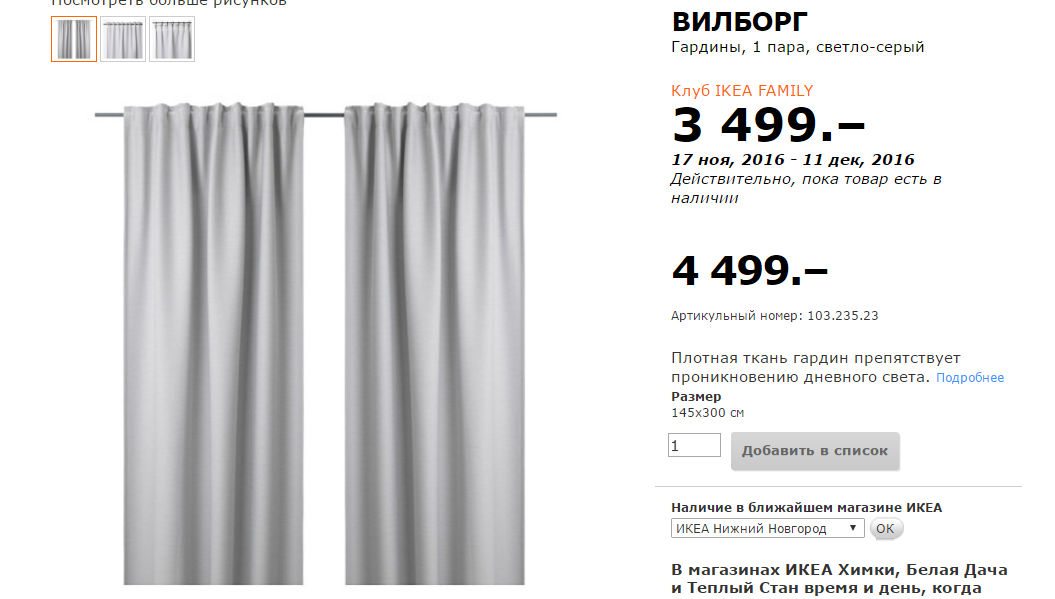Click the 145x300 см size text
The height and width of the screenshot is (599, 1055).
[707, 413]
